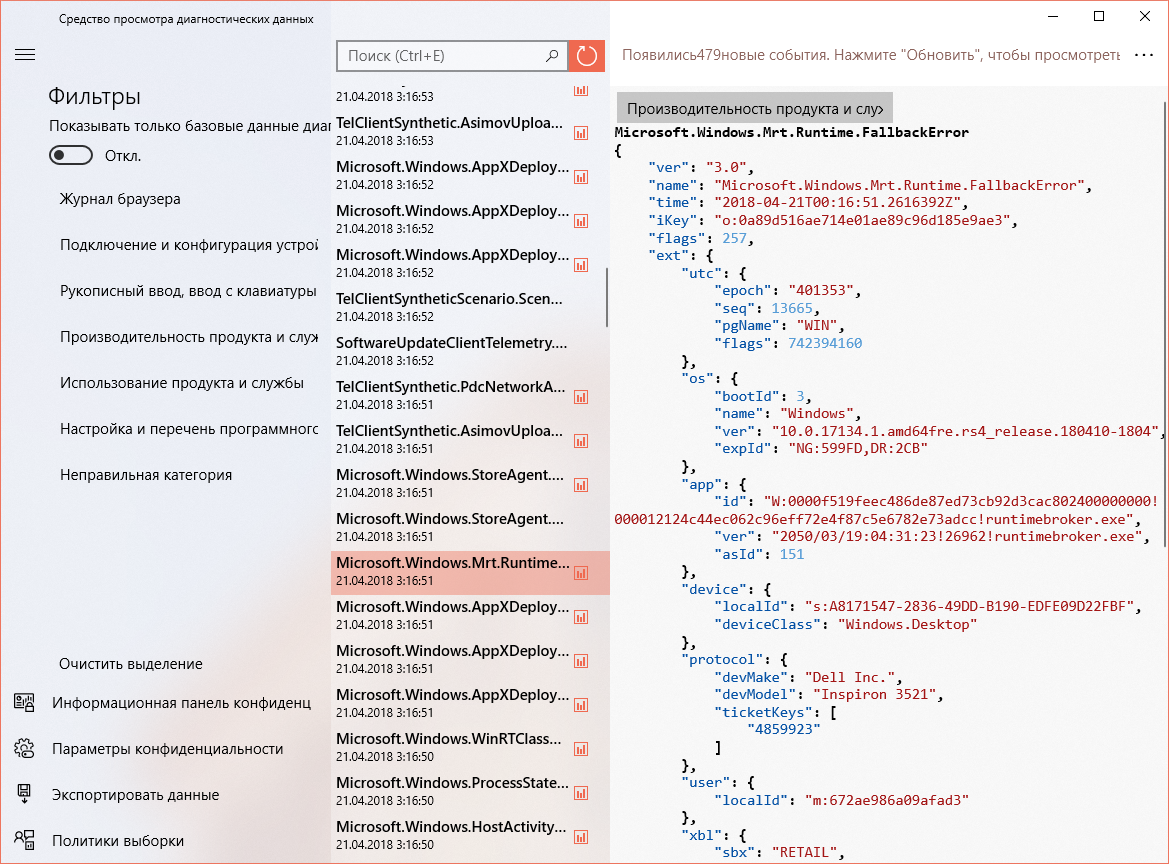Click the Privacy dashboard icon
Image resolution: width=1169 pixels, height=864 pixels.
25,702
